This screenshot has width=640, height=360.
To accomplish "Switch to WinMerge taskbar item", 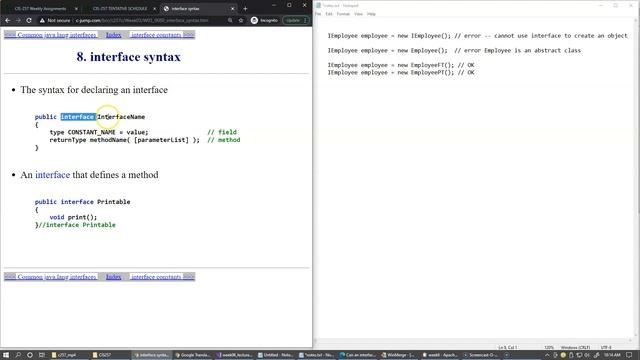I will [399, 355].
